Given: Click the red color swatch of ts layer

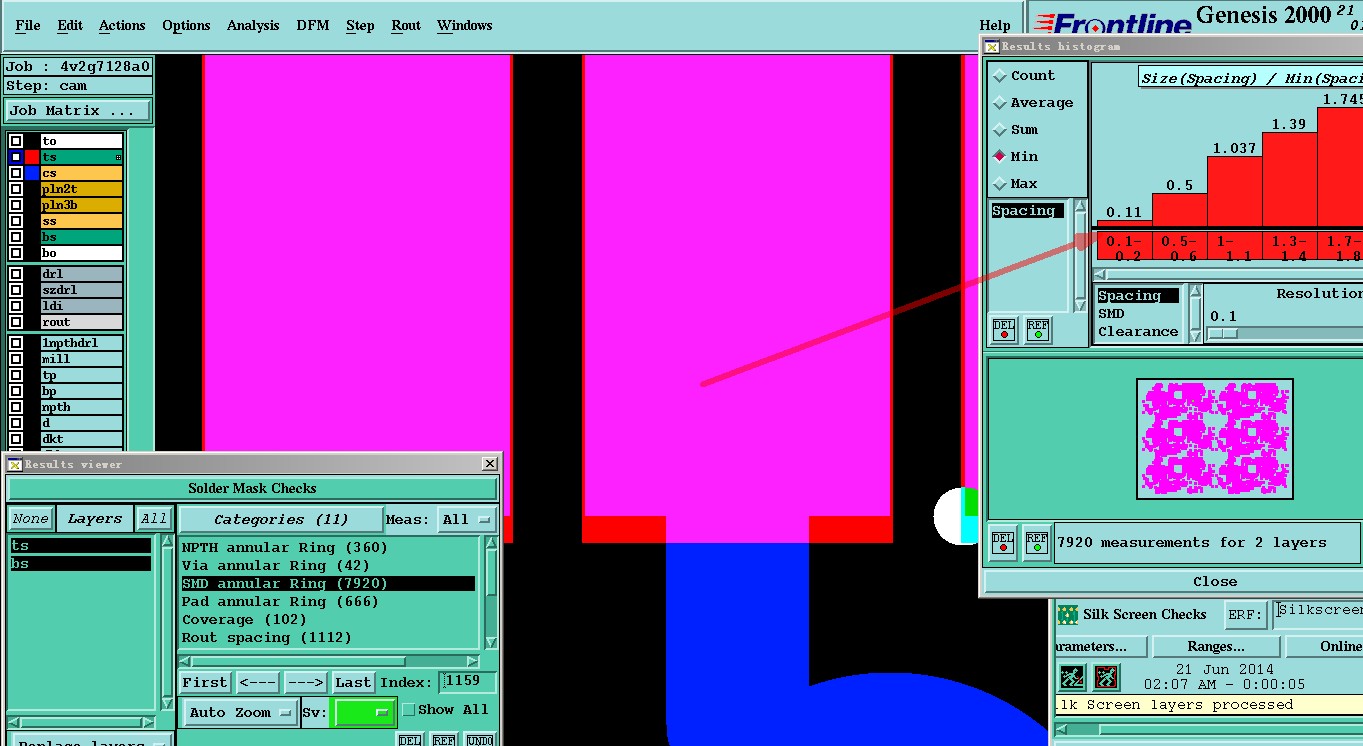Looking at the screenshot, I should [33, 157].
